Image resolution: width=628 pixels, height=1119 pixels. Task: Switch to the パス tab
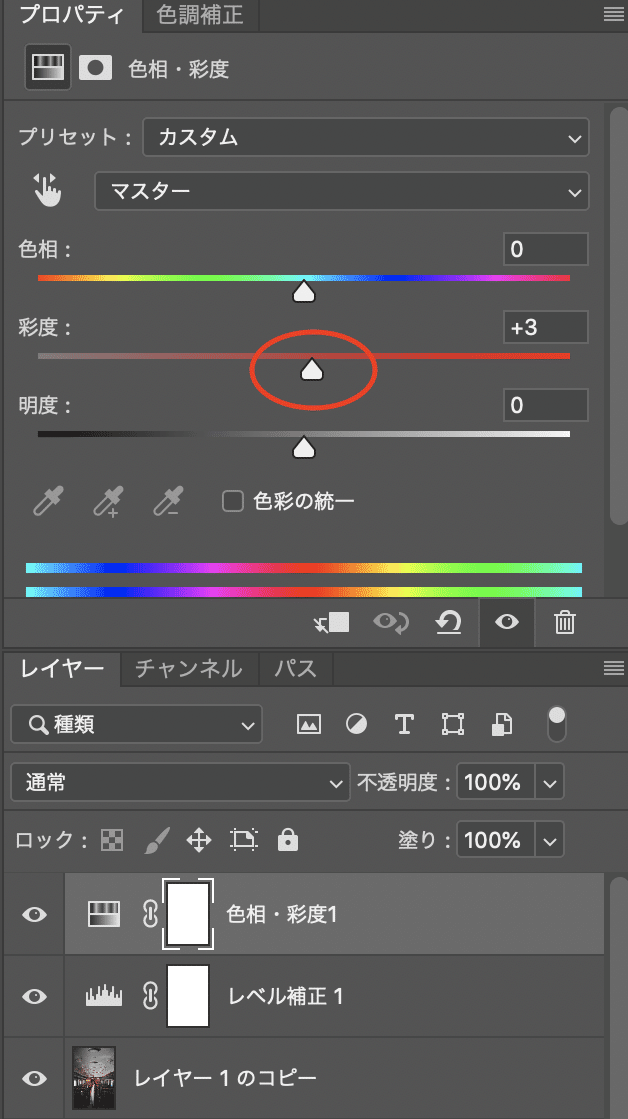(x=295, y=669)
